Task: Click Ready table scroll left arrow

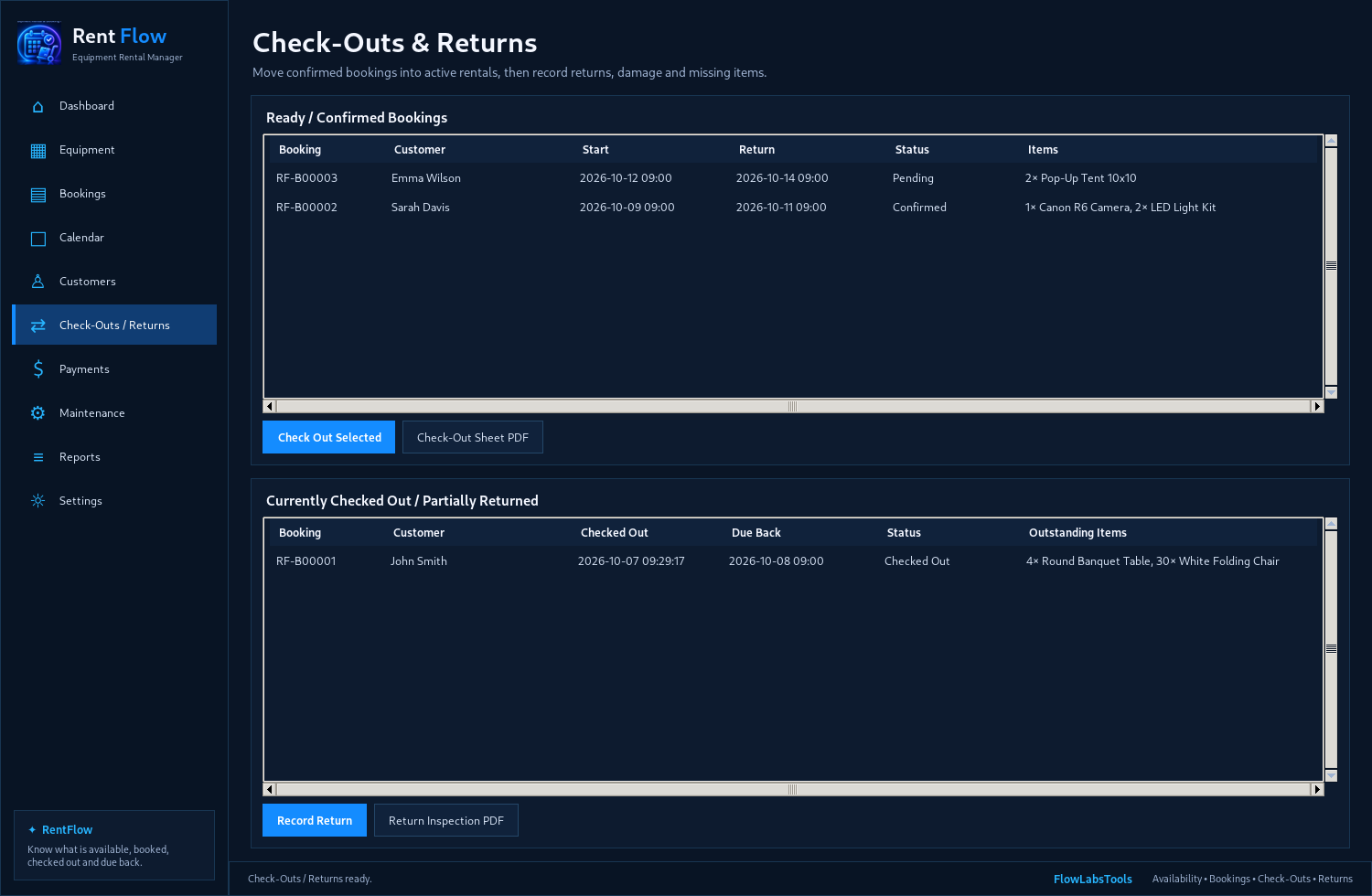Action: point(269,406)
